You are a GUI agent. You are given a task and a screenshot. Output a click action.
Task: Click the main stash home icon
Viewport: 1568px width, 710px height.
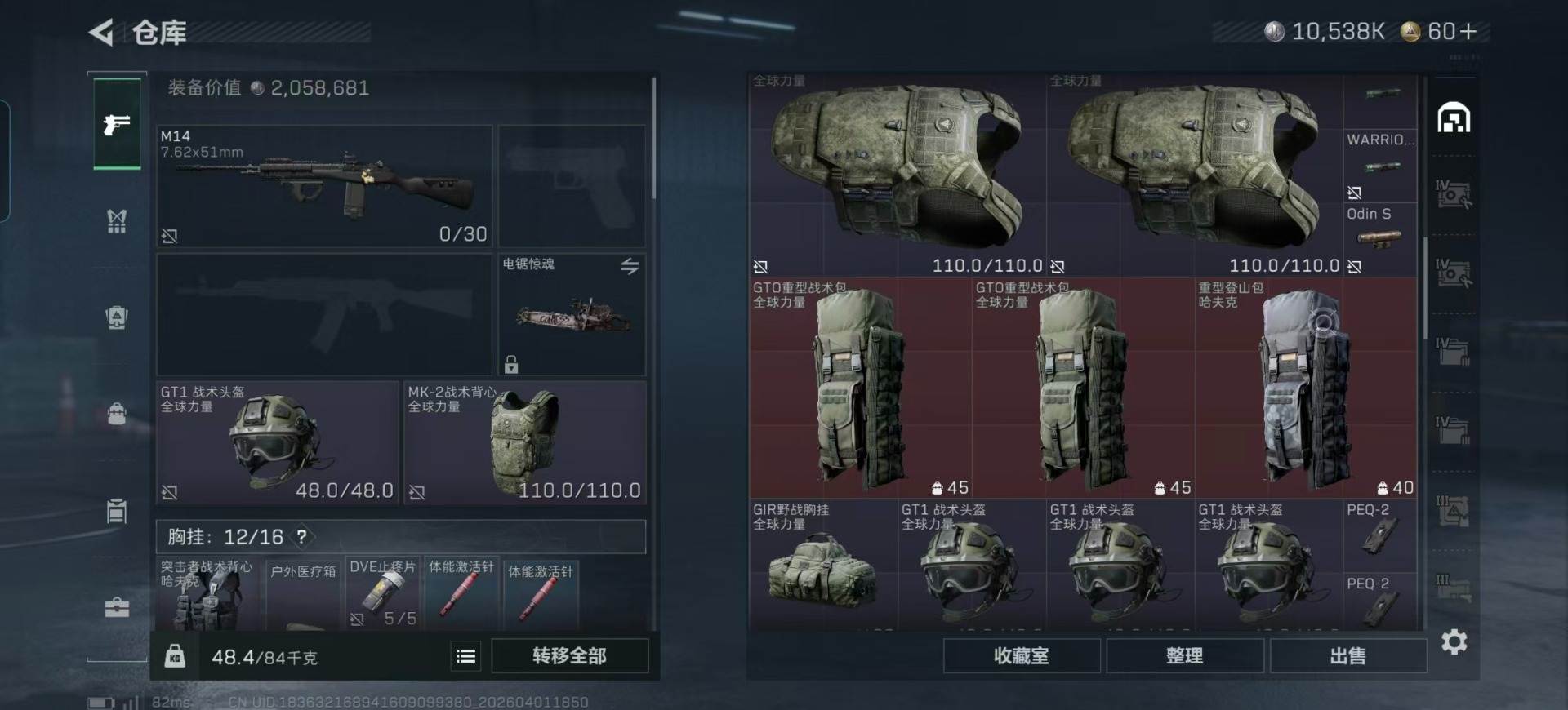(x=1454, y=118)
